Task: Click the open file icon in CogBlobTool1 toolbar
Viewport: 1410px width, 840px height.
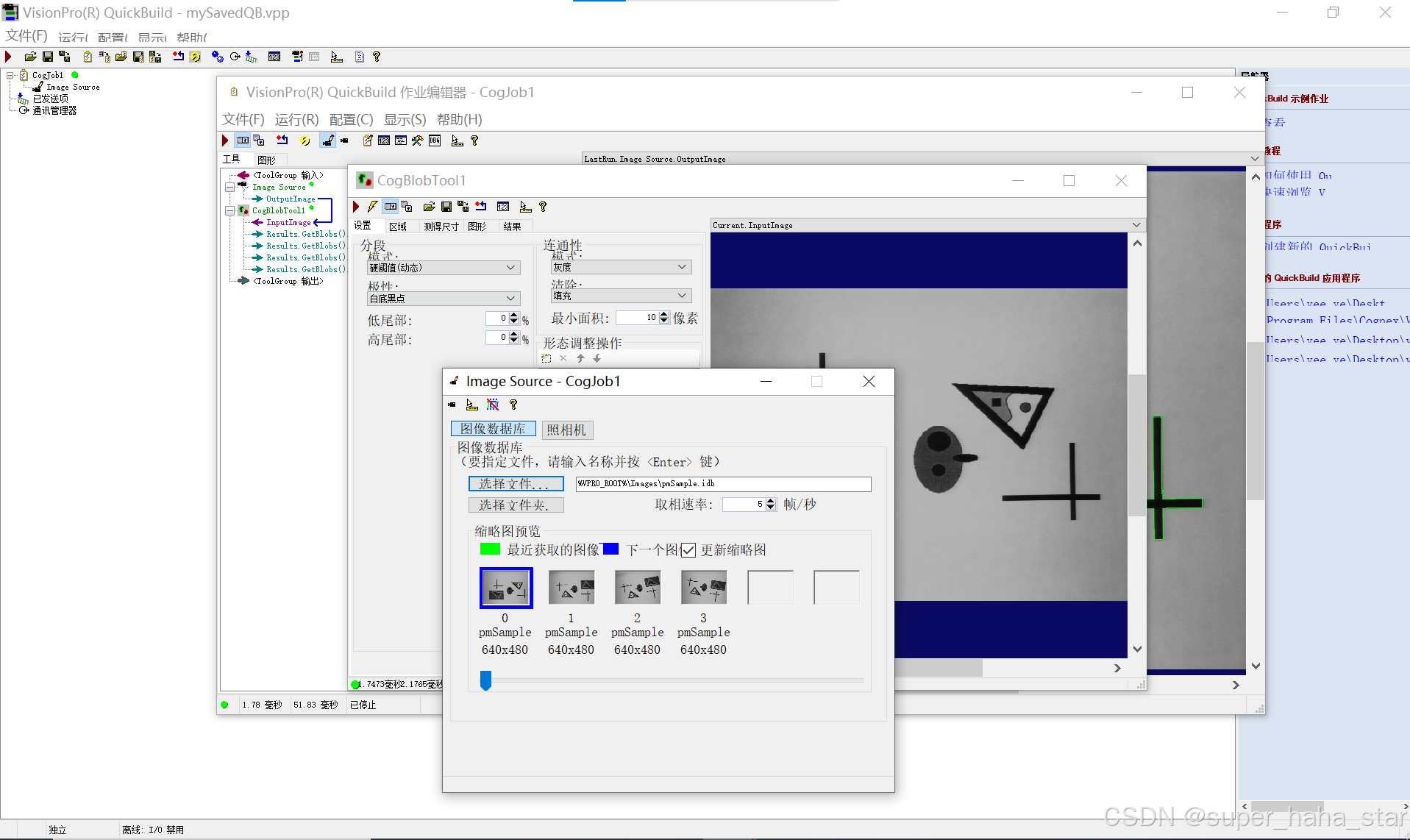Action: coord(429,207)
